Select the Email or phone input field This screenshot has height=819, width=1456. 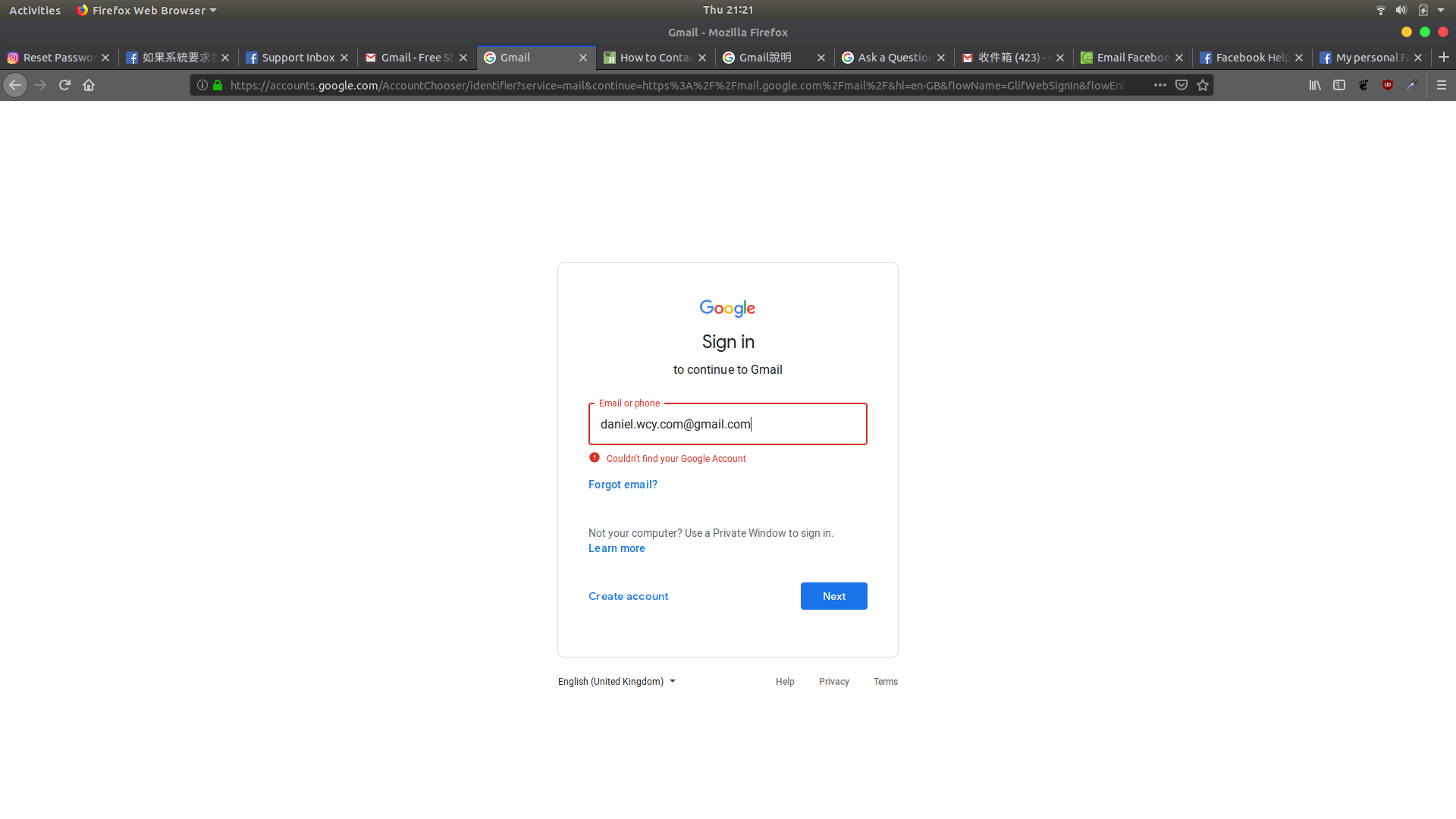coord(728,424)
